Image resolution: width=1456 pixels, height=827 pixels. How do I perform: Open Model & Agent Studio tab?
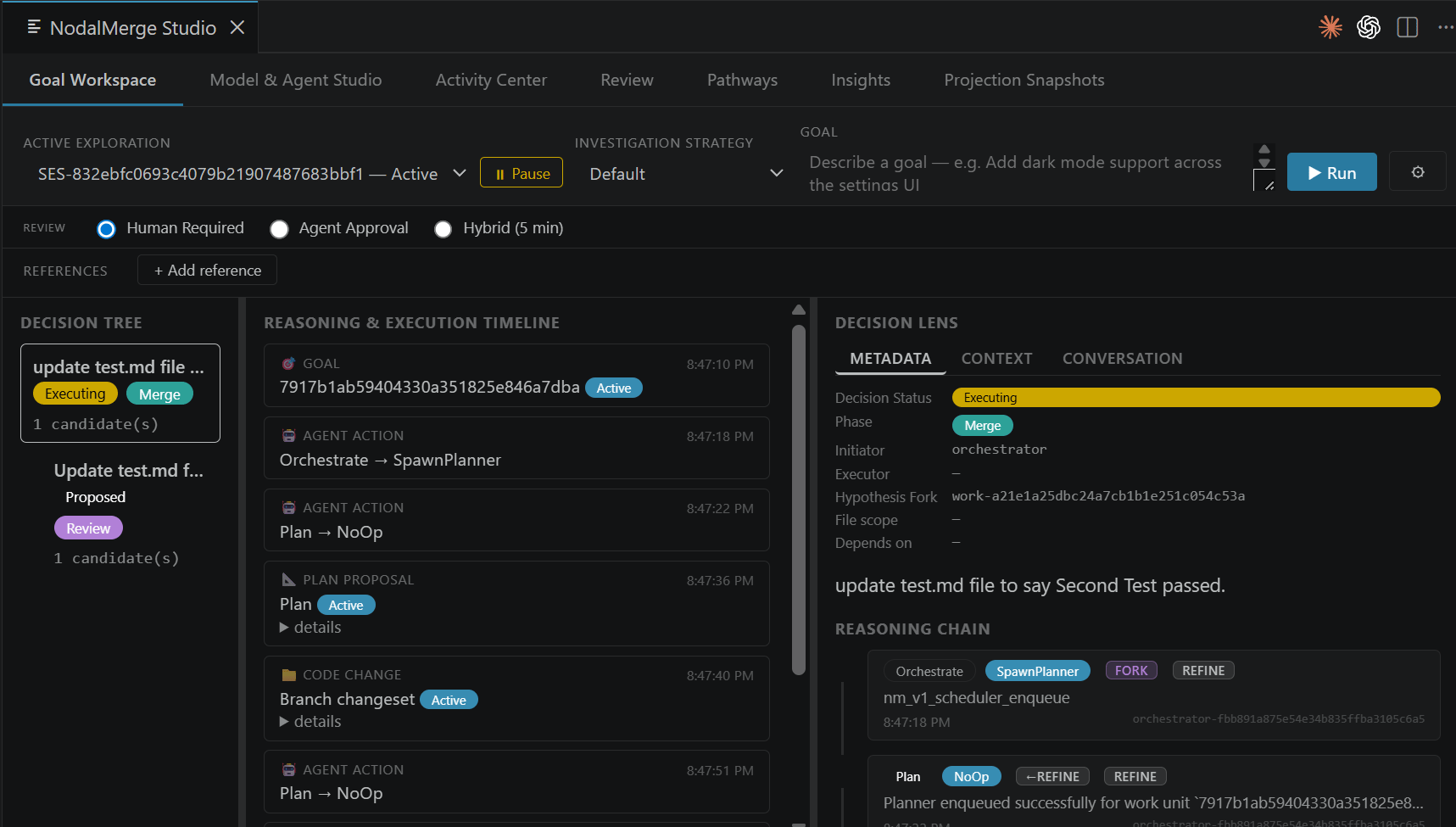[296, 80]
